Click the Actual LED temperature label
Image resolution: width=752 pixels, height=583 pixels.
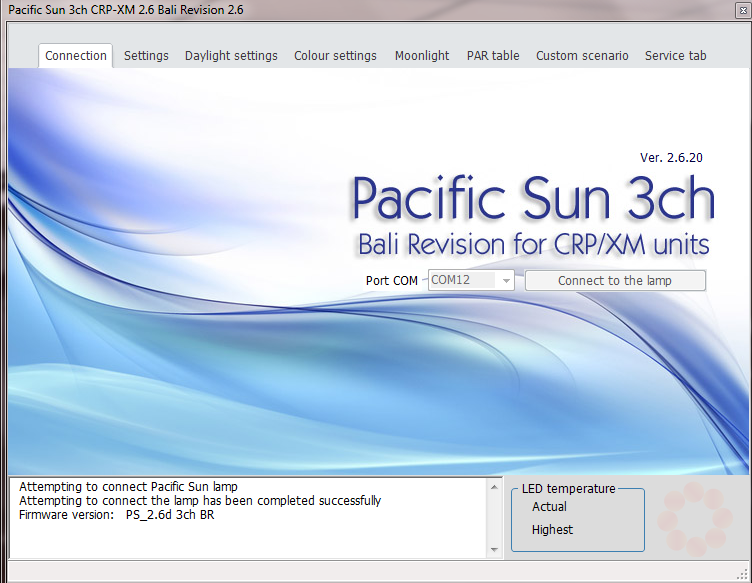click(549, 507)
